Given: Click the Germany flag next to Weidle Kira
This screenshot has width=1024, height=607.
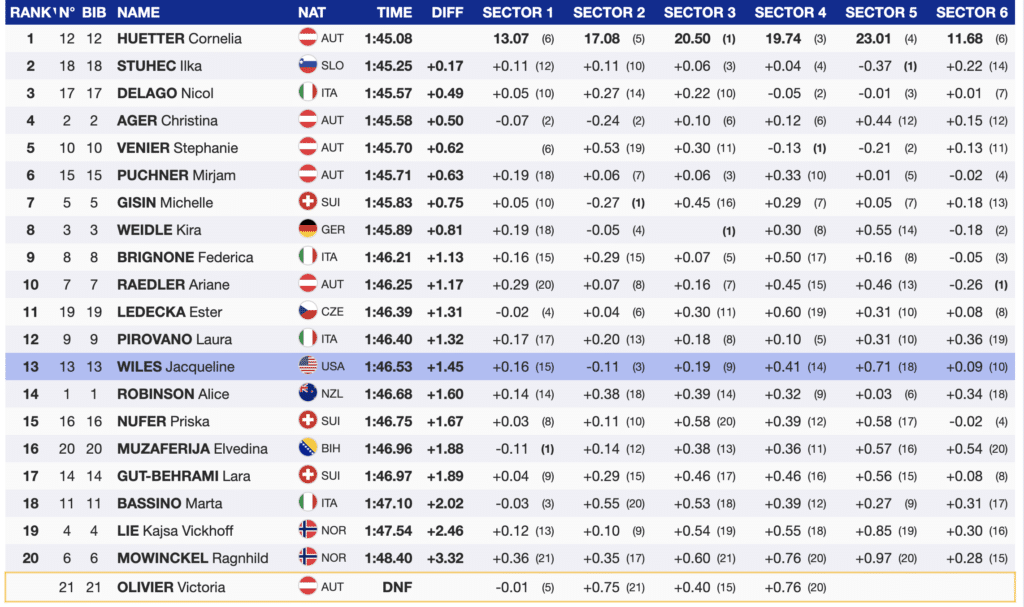Looking at the screenshot, I should coord(308,229).
